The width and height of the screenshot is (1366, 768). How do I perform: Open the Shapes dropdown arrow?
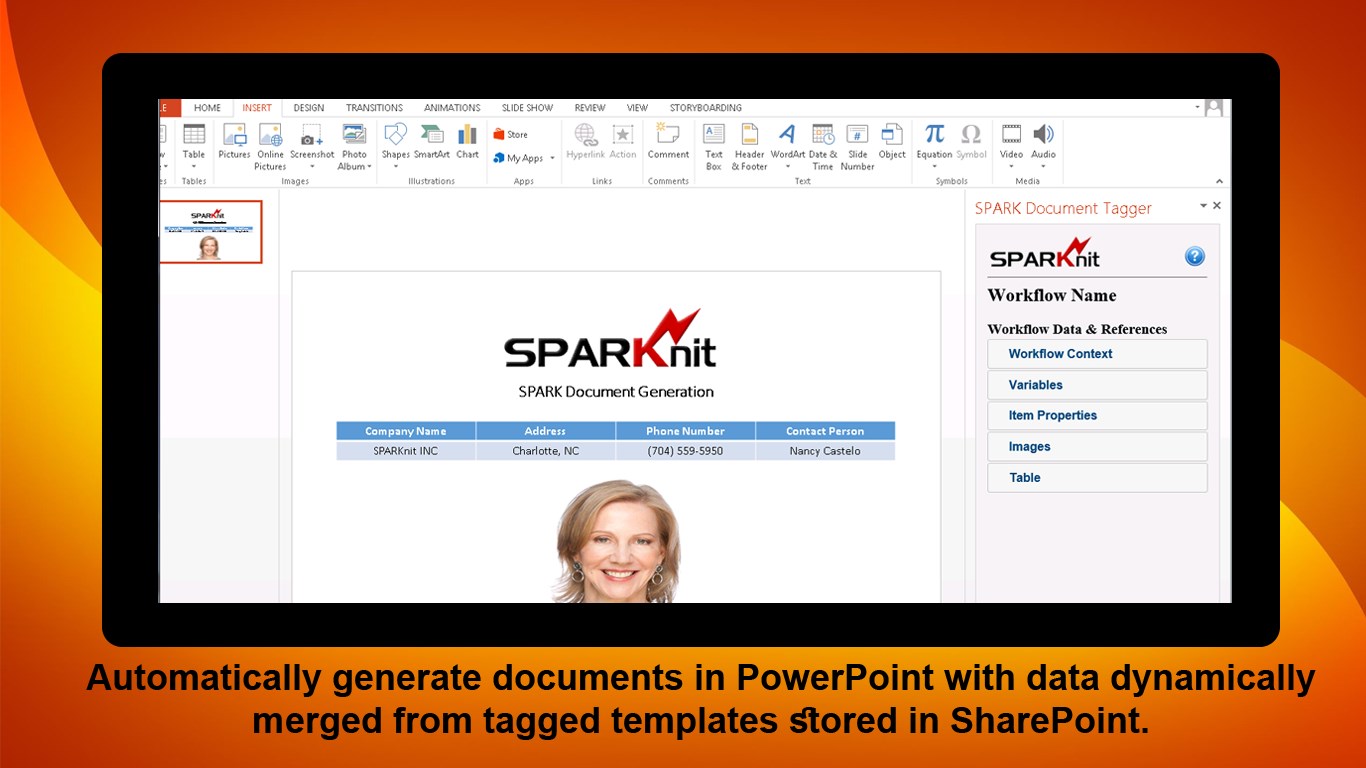point(396,167)
